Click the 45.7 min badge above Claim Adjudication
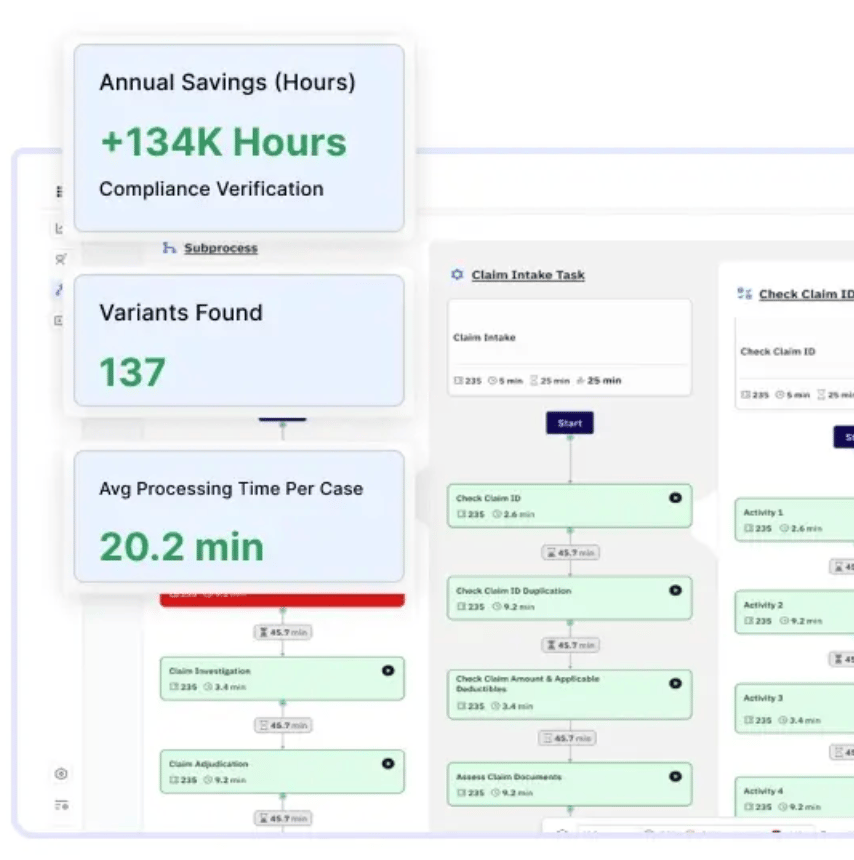 [282, 726]
